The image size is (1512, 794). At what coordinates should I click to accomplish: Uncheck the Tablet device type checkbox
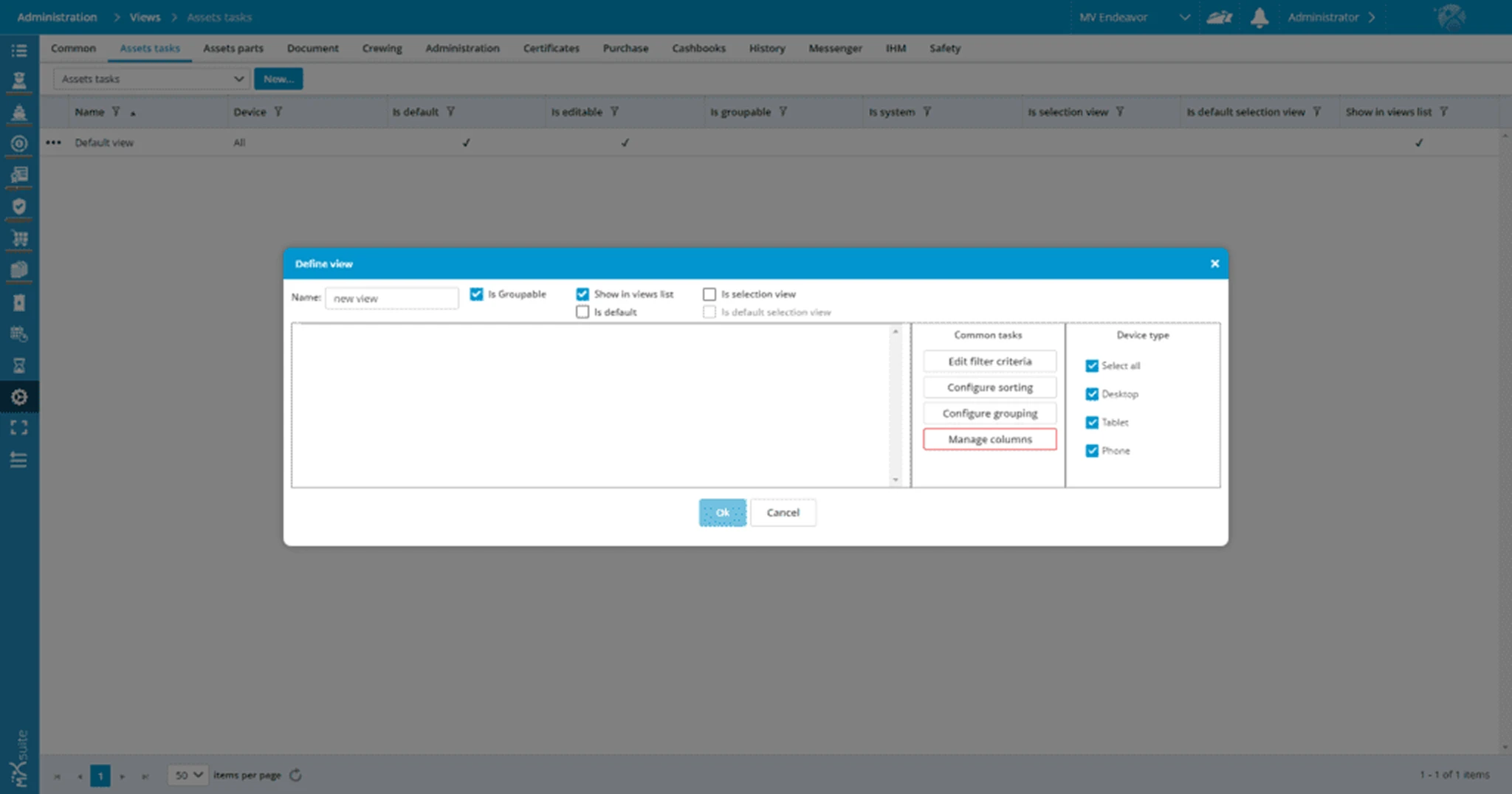pos(1092,423)
